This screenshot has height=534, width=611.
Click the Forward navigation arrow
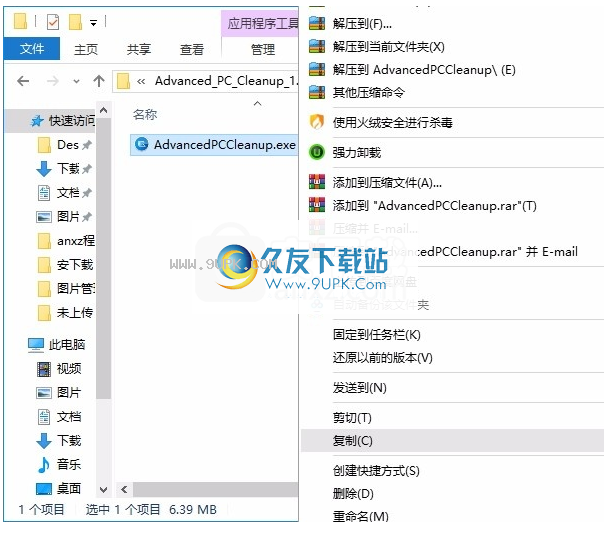[x=53, y=81]
